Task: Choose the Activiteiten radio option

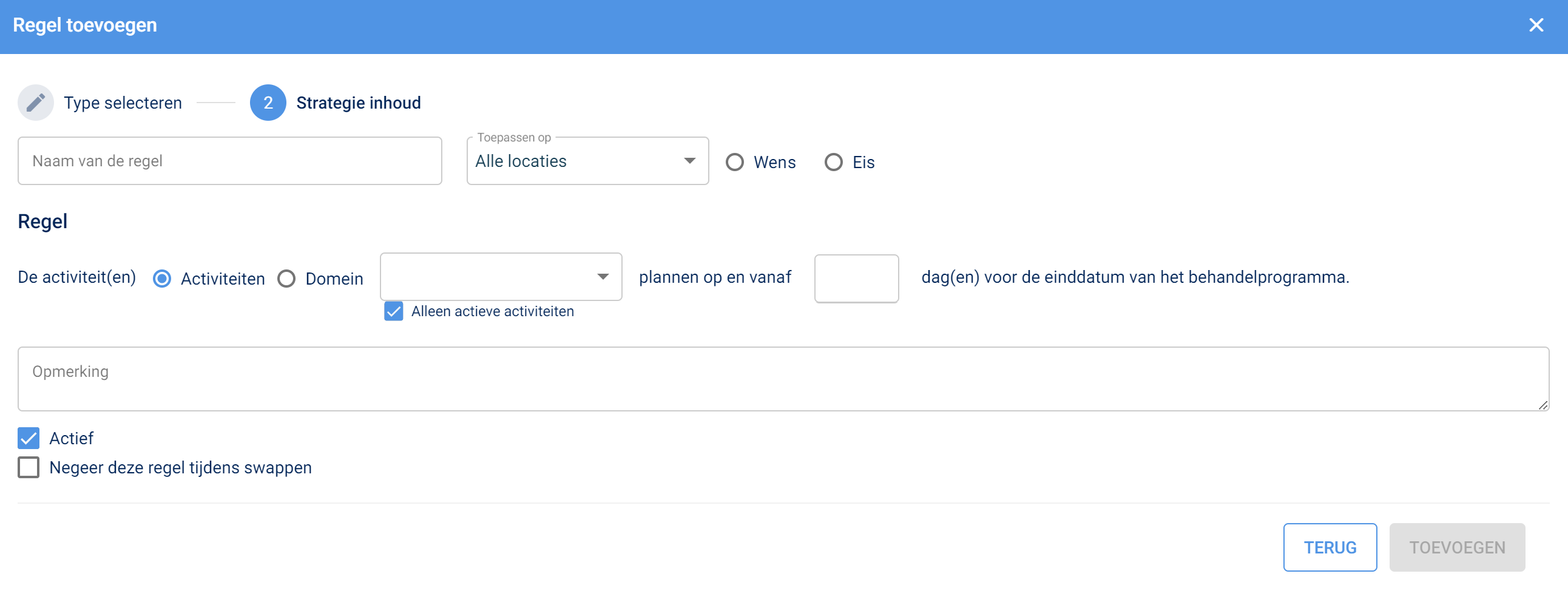Action: coord(162,279)
